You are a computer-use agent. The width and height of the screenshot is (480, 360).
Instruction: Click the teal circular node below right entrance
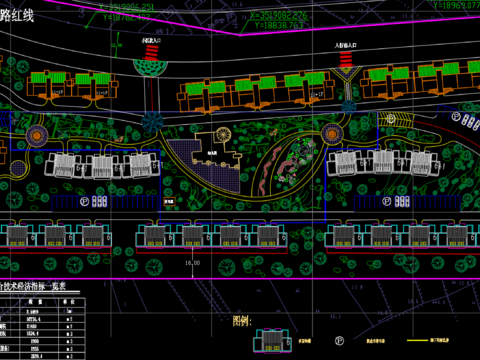tap(349, 107)
